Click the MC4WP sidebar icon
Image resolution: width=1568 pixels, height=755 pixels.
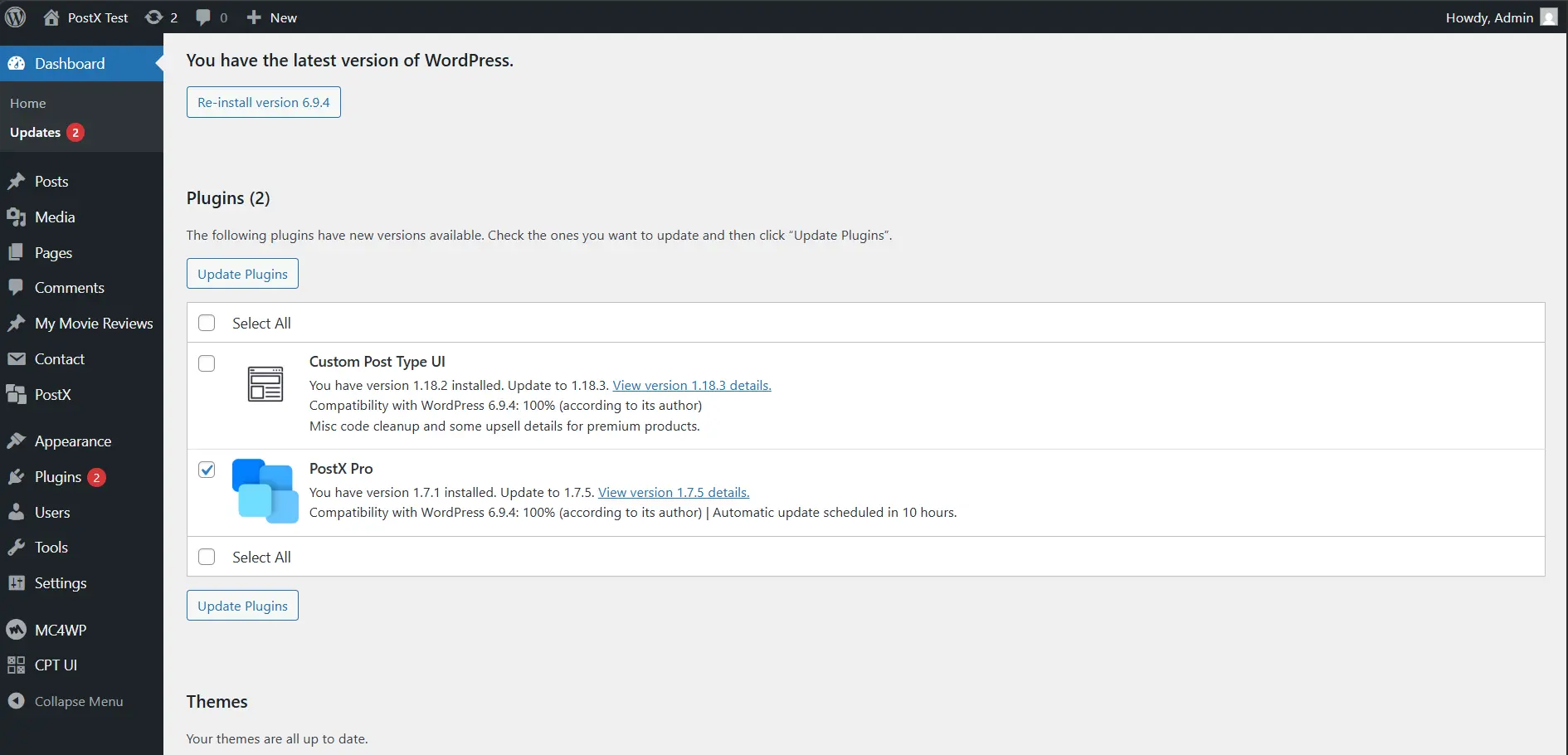(x=17, y=630)
